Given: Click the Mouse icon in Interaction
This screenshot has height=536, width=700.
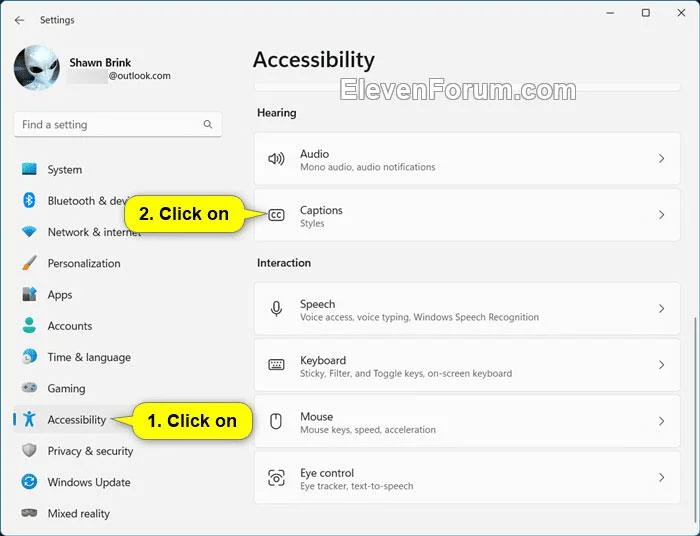Looking at the screenshot, I should click(x=276, y=421).
